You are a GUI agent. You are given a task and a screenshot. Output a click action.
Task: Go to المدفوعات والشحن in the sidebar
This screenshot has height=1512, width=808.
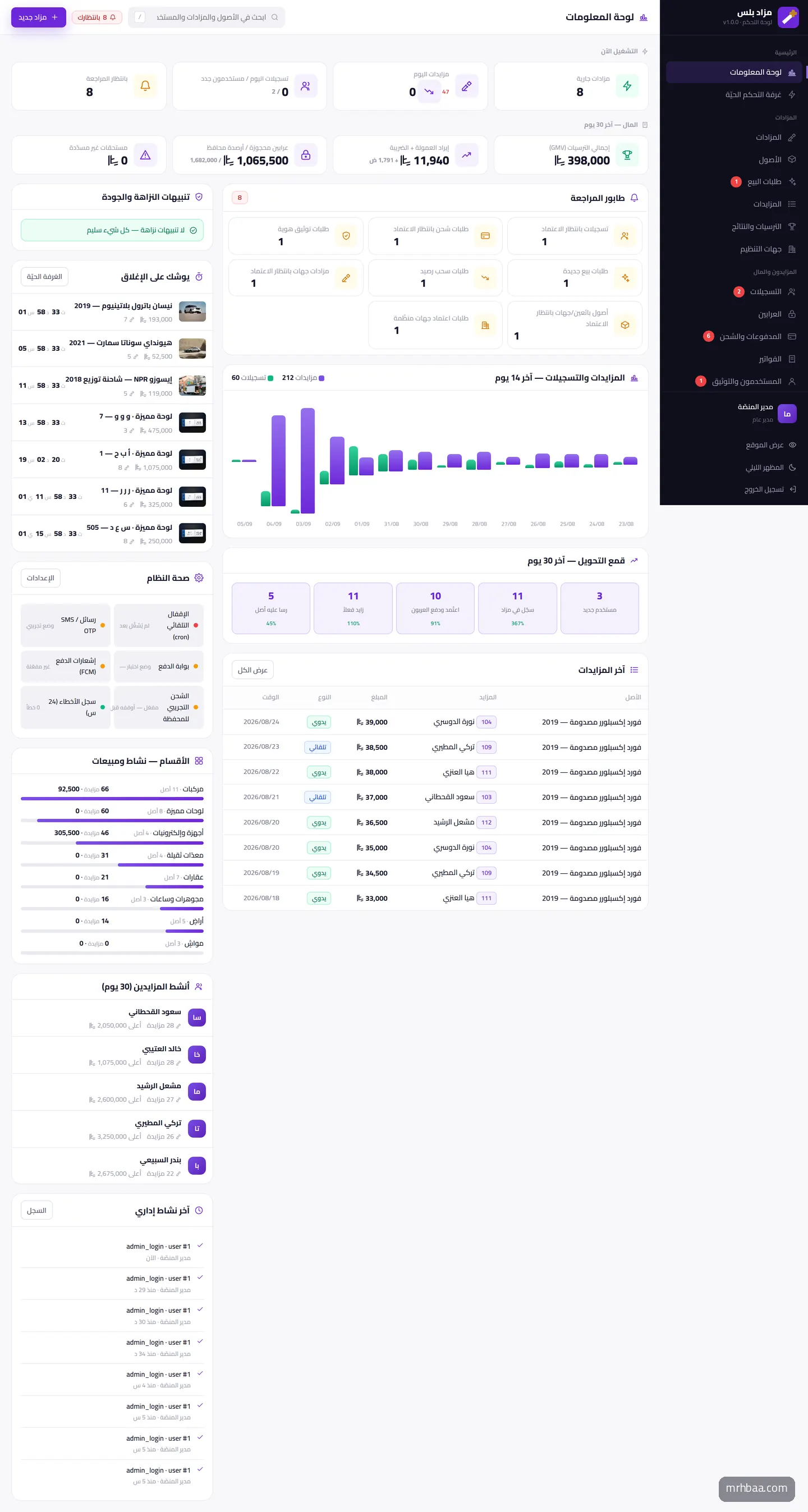tap(734, 336)
